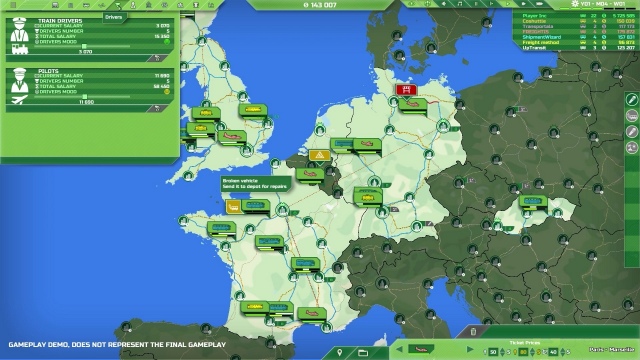Click the four-arrow move icon in the top bar

pos(428,4)
